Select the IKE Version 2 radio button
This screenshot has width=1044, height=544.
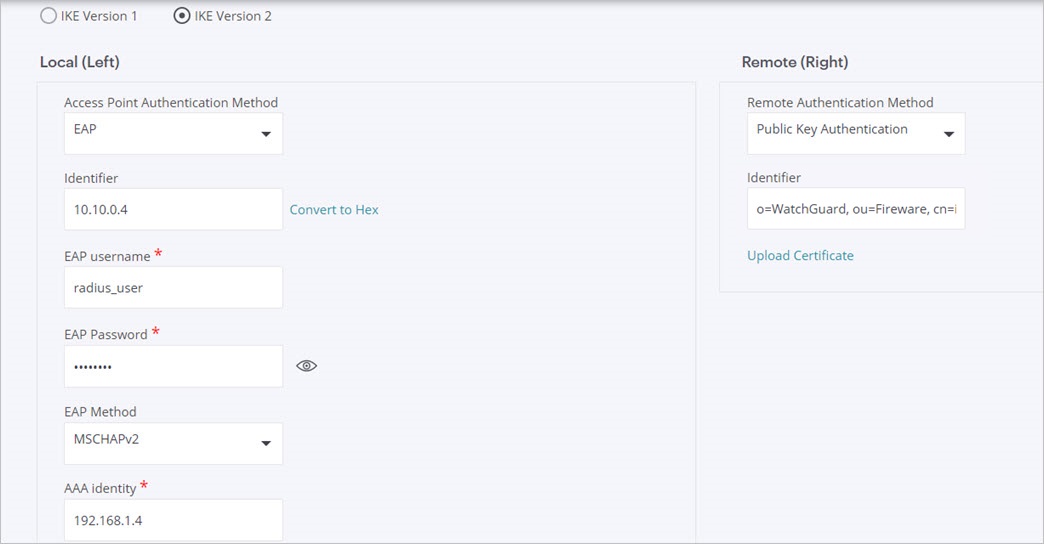point(182,16)
